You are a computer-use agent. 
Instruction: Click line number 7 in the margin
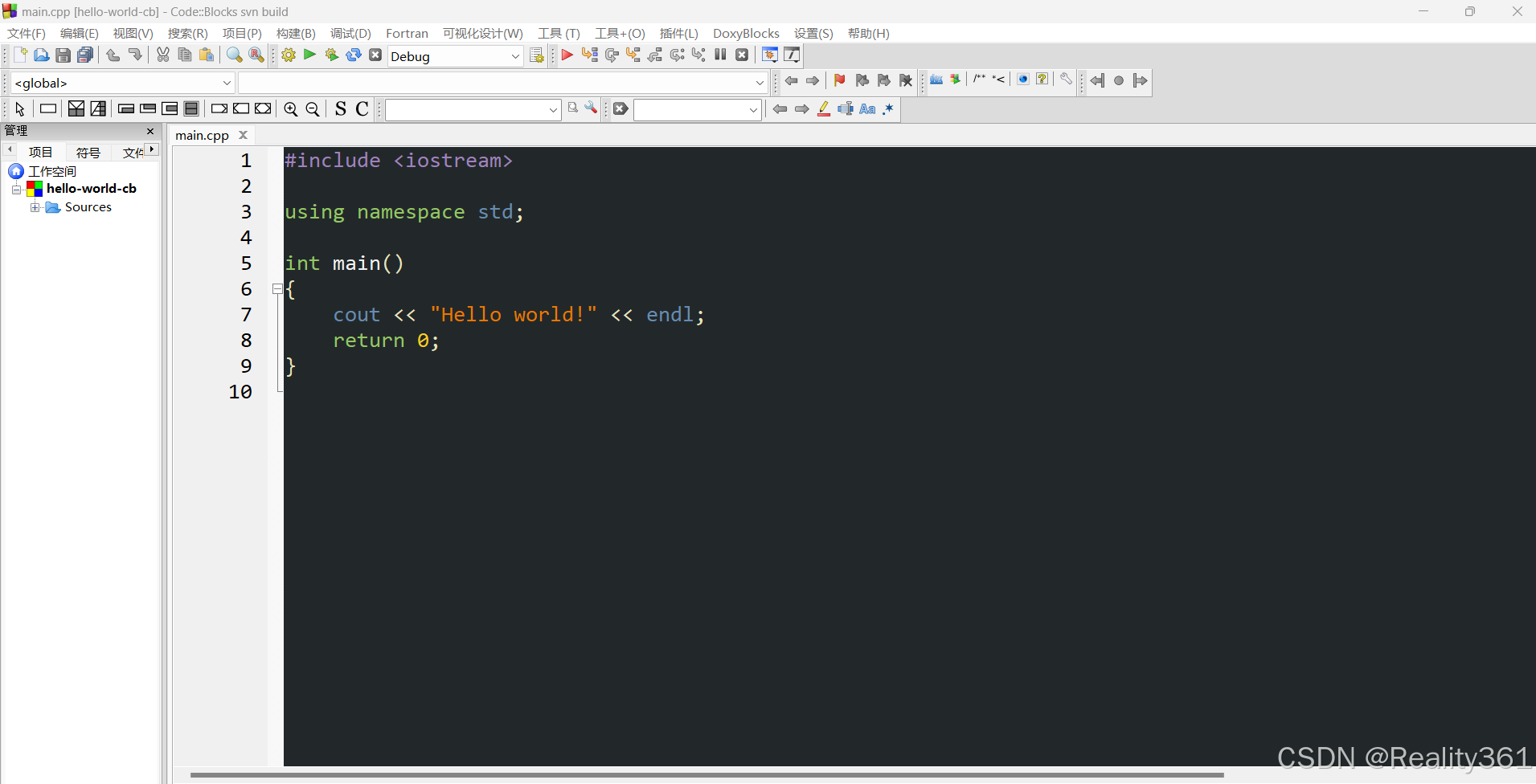tap(246, 315)
